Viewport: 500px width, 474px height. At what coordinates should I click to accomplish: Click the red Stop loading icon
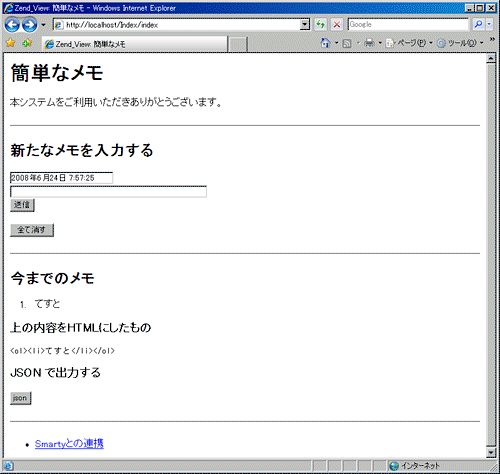(337, 24)
